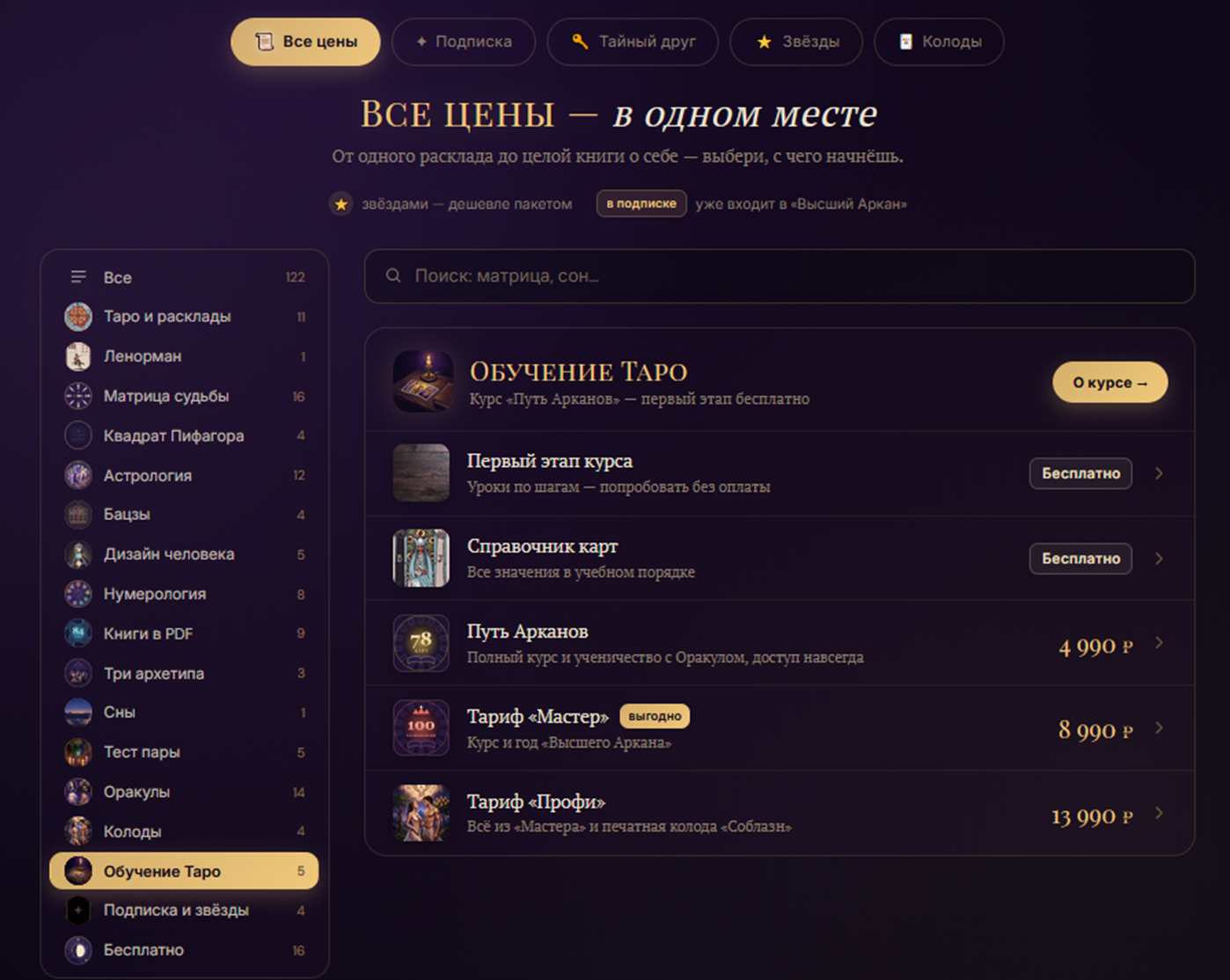The height and width of the screenshot is (980, 1230).
Task: Click the Бацзы category icon
Action: 78,515
